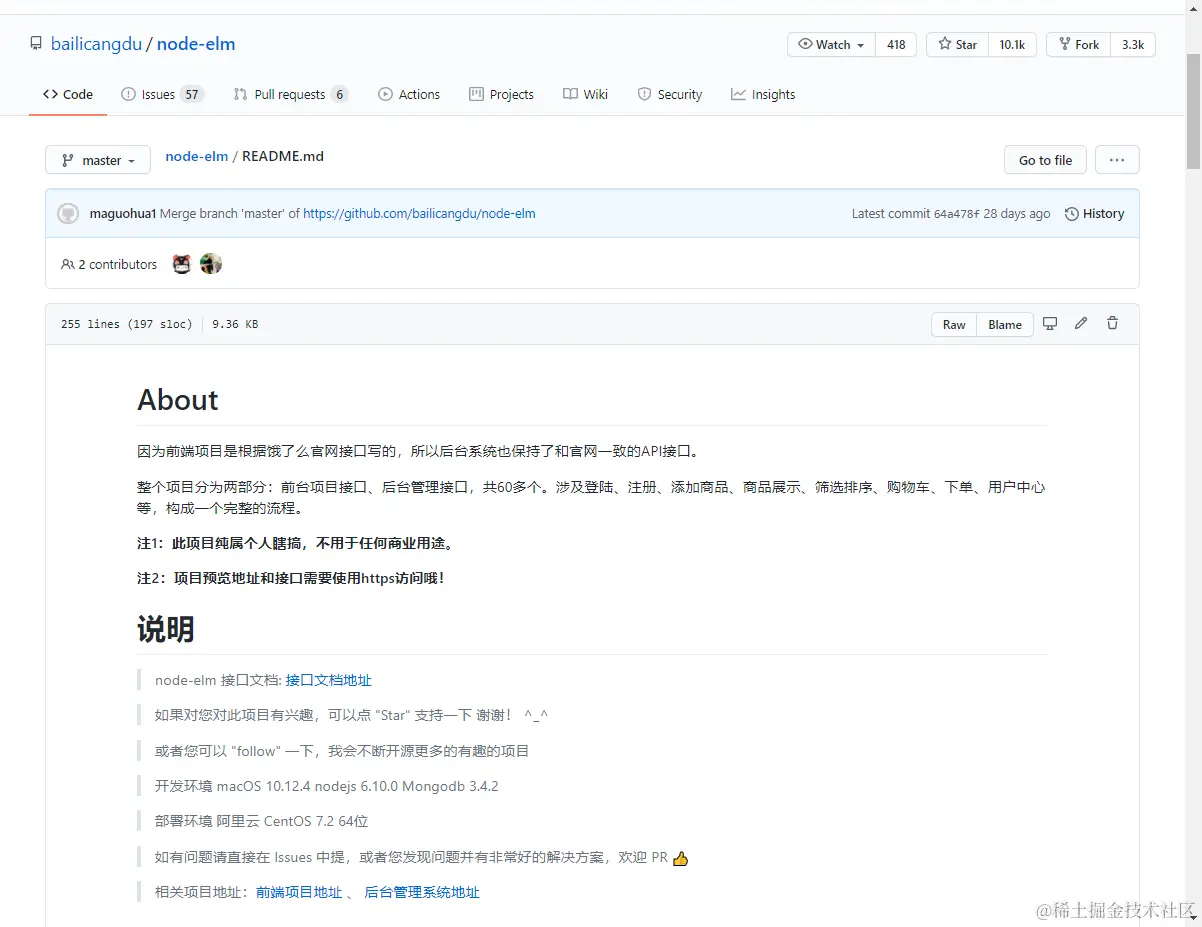Image resolution: width=1202 pixels, height=927 pixels.
Task: Open the node-elm repository title link
Action: 196,44
